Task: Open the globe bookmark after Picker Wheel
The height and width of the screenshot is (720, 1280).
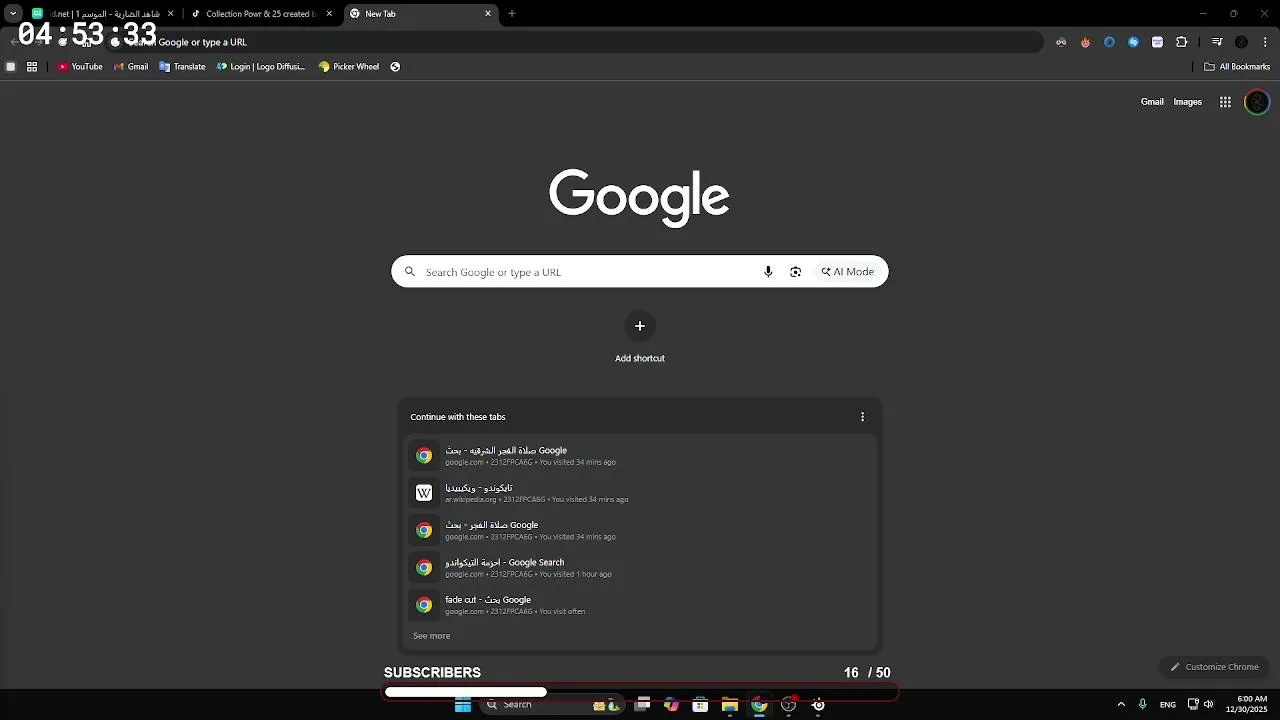Action: (x=395, y=67)
